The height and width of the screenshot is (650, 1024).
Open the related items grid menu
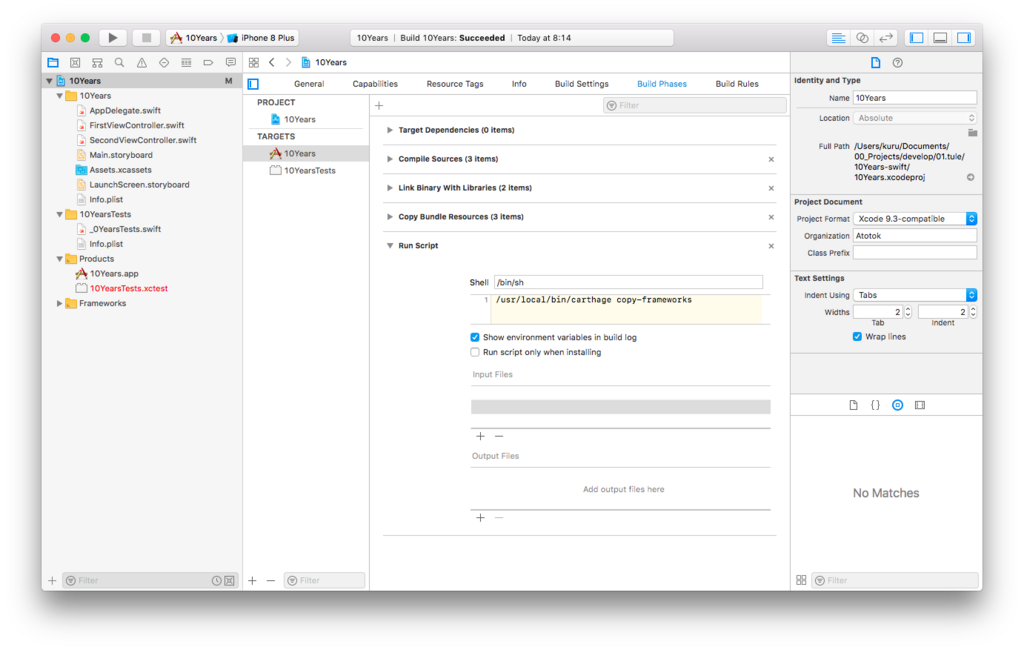tap(254, 63)
